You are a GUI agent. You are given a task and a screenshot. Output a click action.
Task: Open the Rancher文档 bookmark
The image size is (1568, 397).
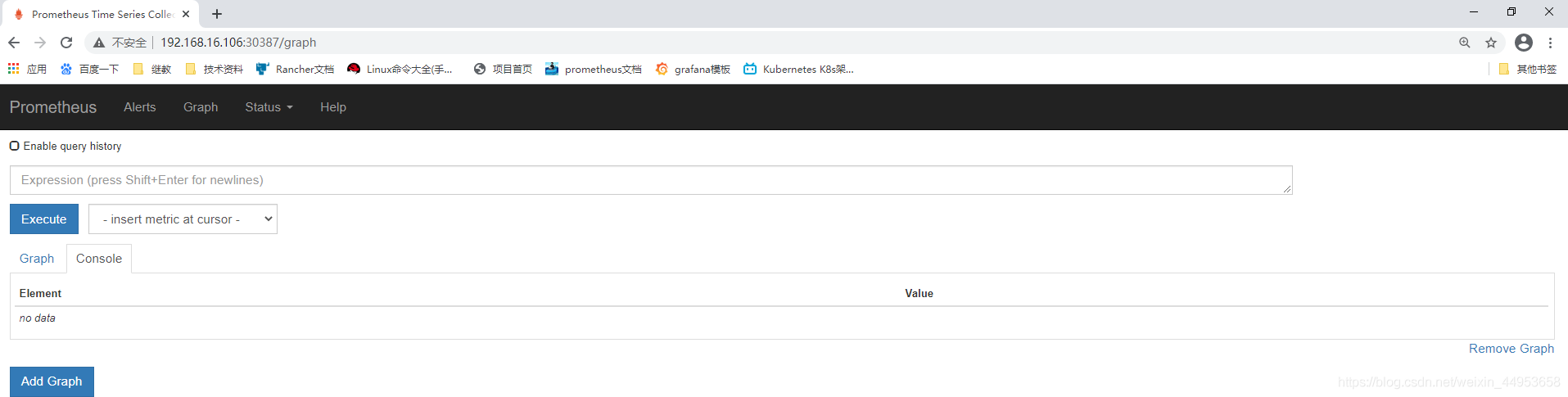pyautogui.click(x=295, y=69)
